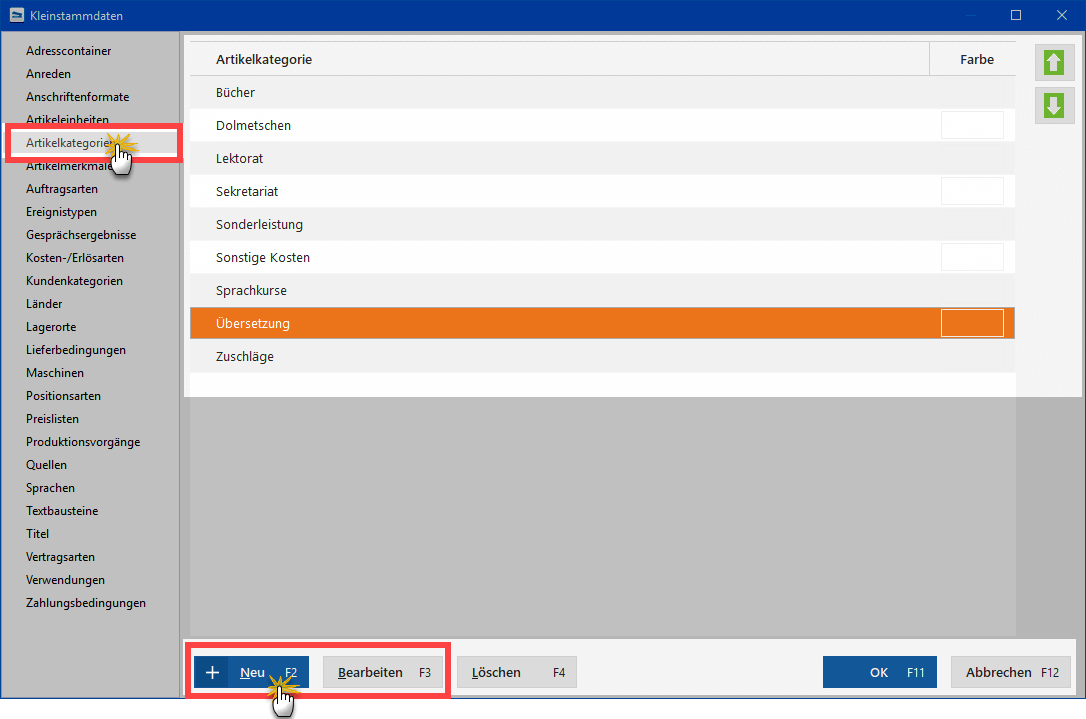
Task: Go to Auftragsarten sidebar entry
Action: pos(62,188)
